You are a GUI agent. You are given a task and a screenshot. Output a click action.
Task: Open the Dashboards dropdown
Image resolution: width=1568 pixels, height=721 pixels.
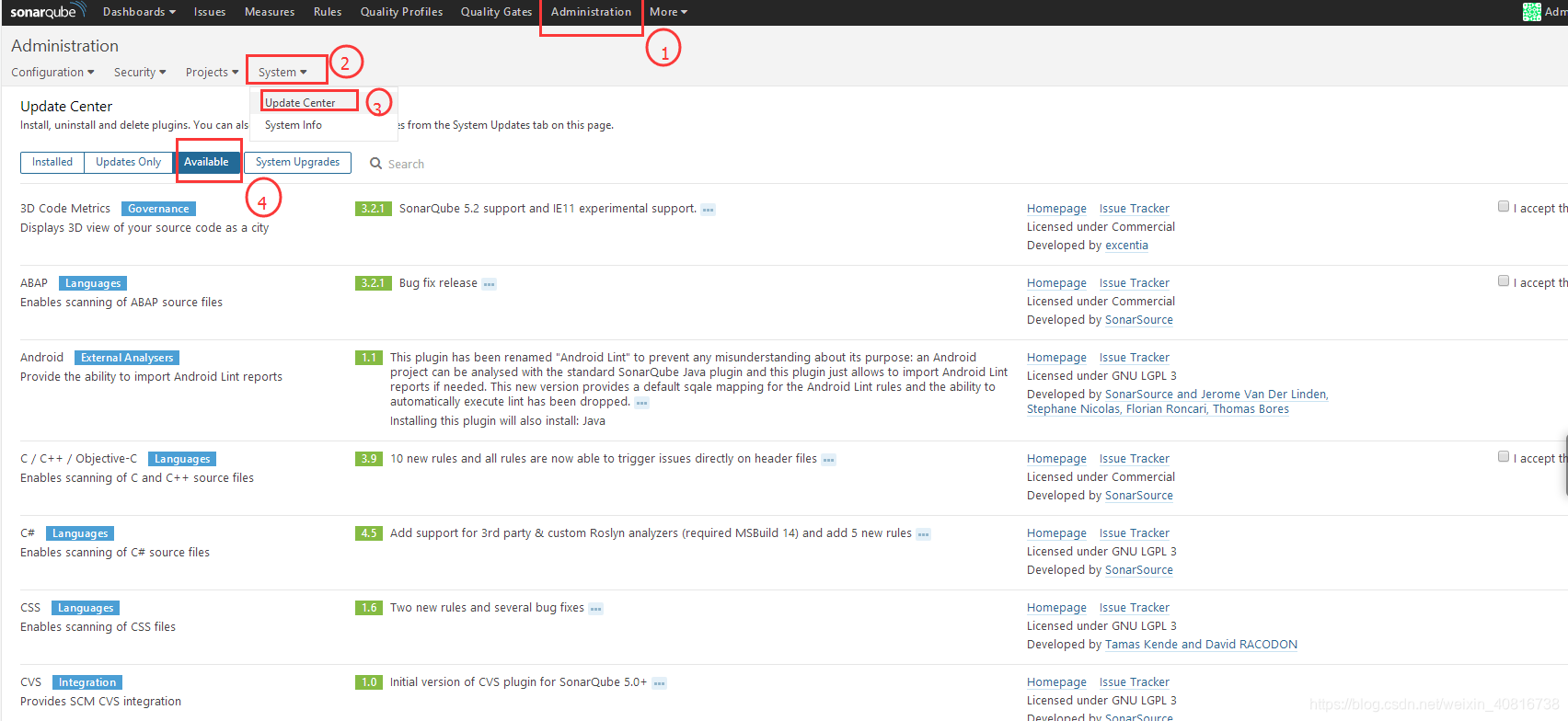pos(138,12)
